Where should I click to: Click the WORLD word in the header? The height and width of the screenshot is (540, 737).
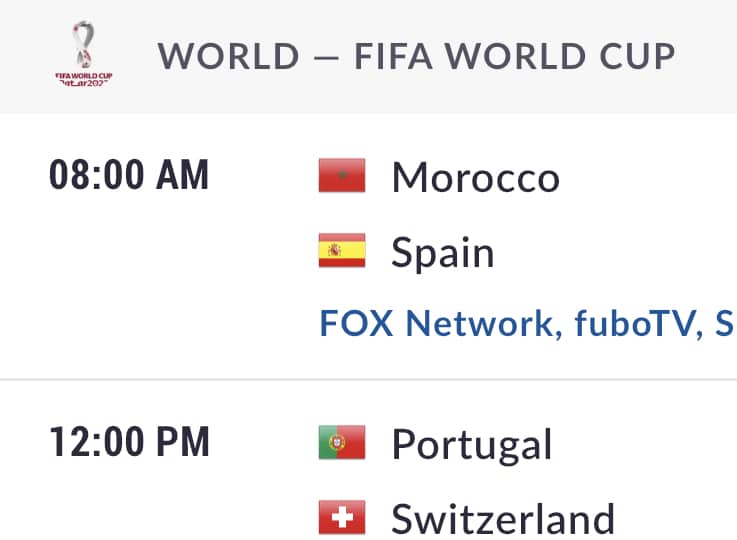(228, 56)
